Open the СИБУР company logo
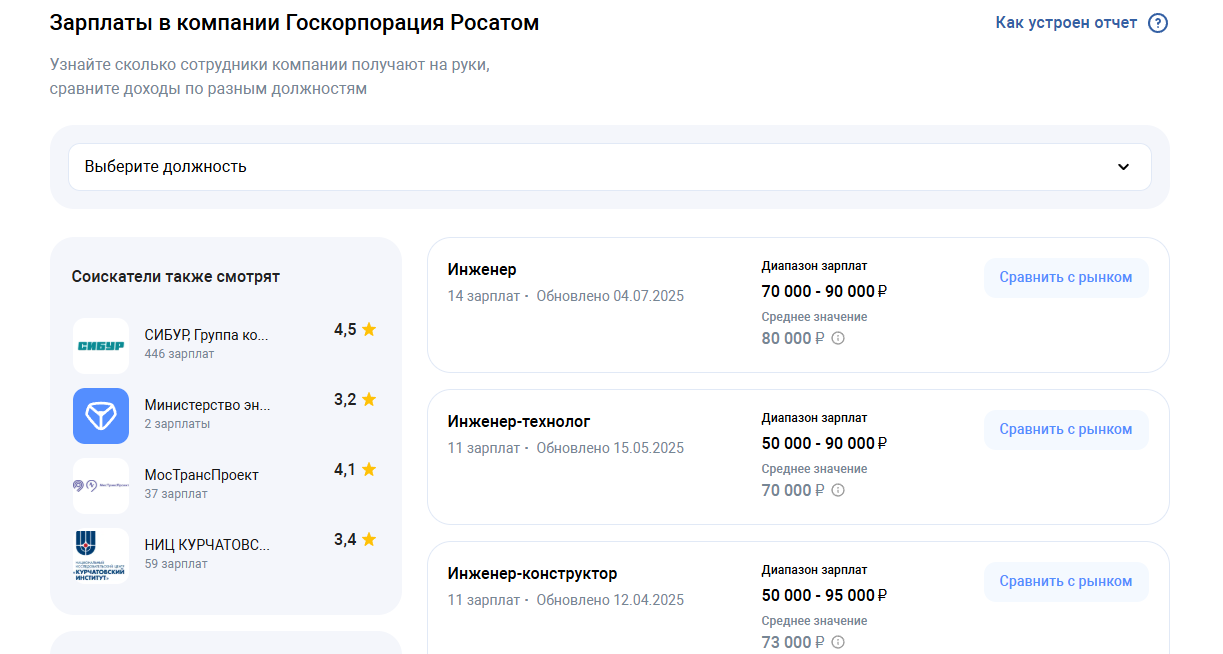The height and width of the screenshot is (654, 1223). tap(101, 346)
